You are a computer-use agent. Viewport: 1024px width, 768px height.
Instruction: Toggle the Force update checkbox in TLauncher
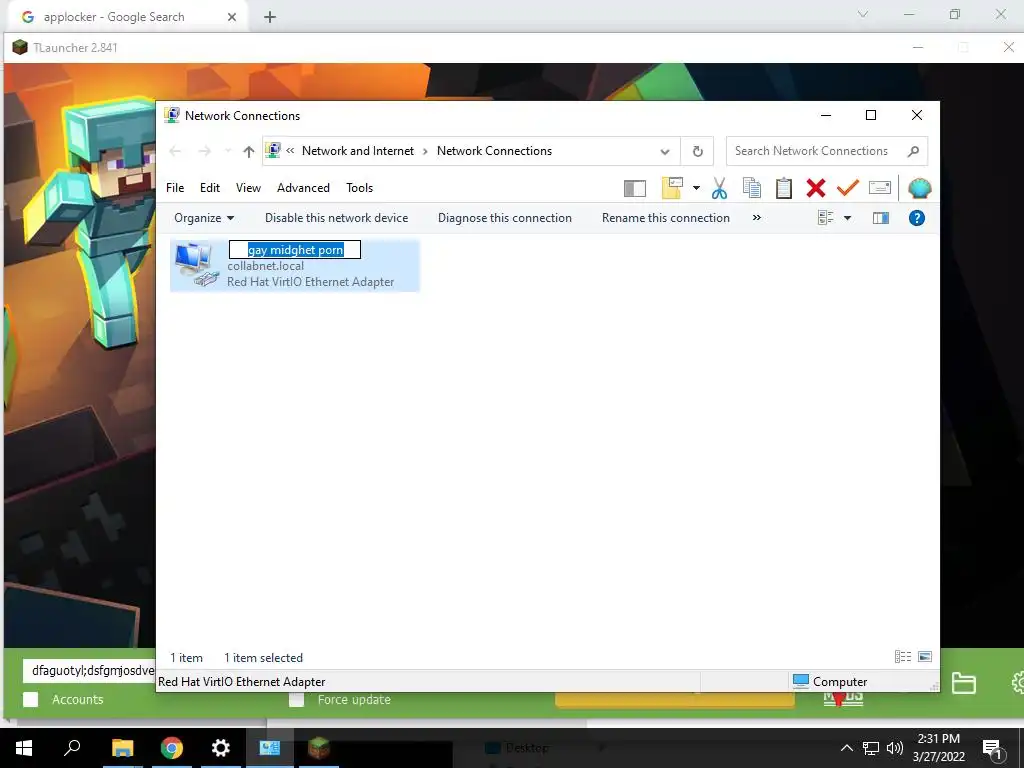(296, 699)
